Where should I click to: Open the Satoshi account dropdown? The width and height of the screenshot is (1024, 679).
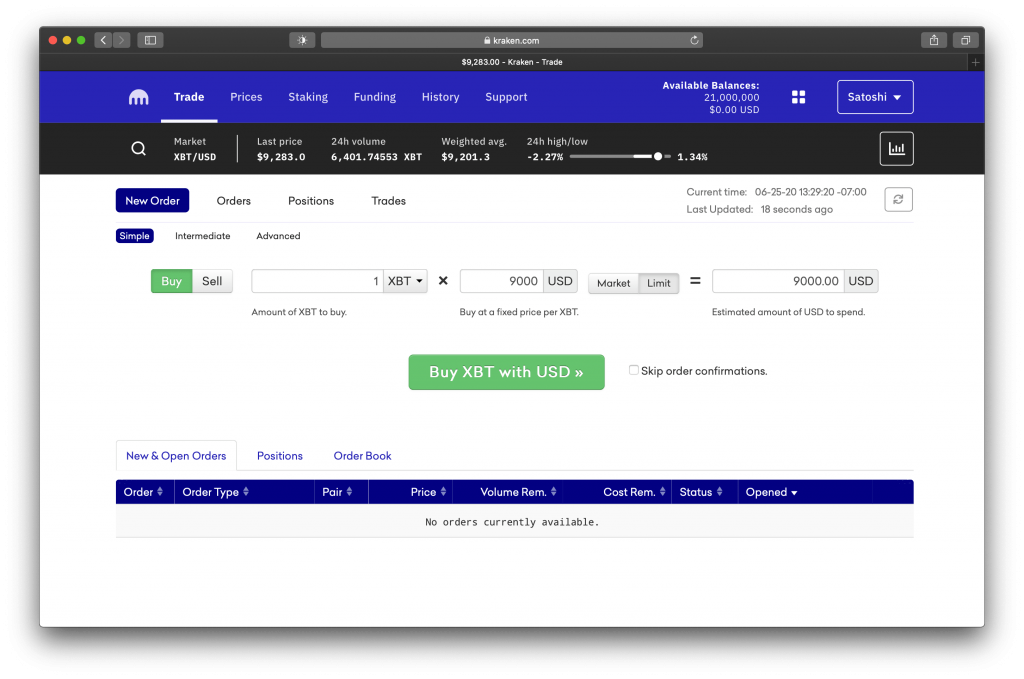(875, 97)
